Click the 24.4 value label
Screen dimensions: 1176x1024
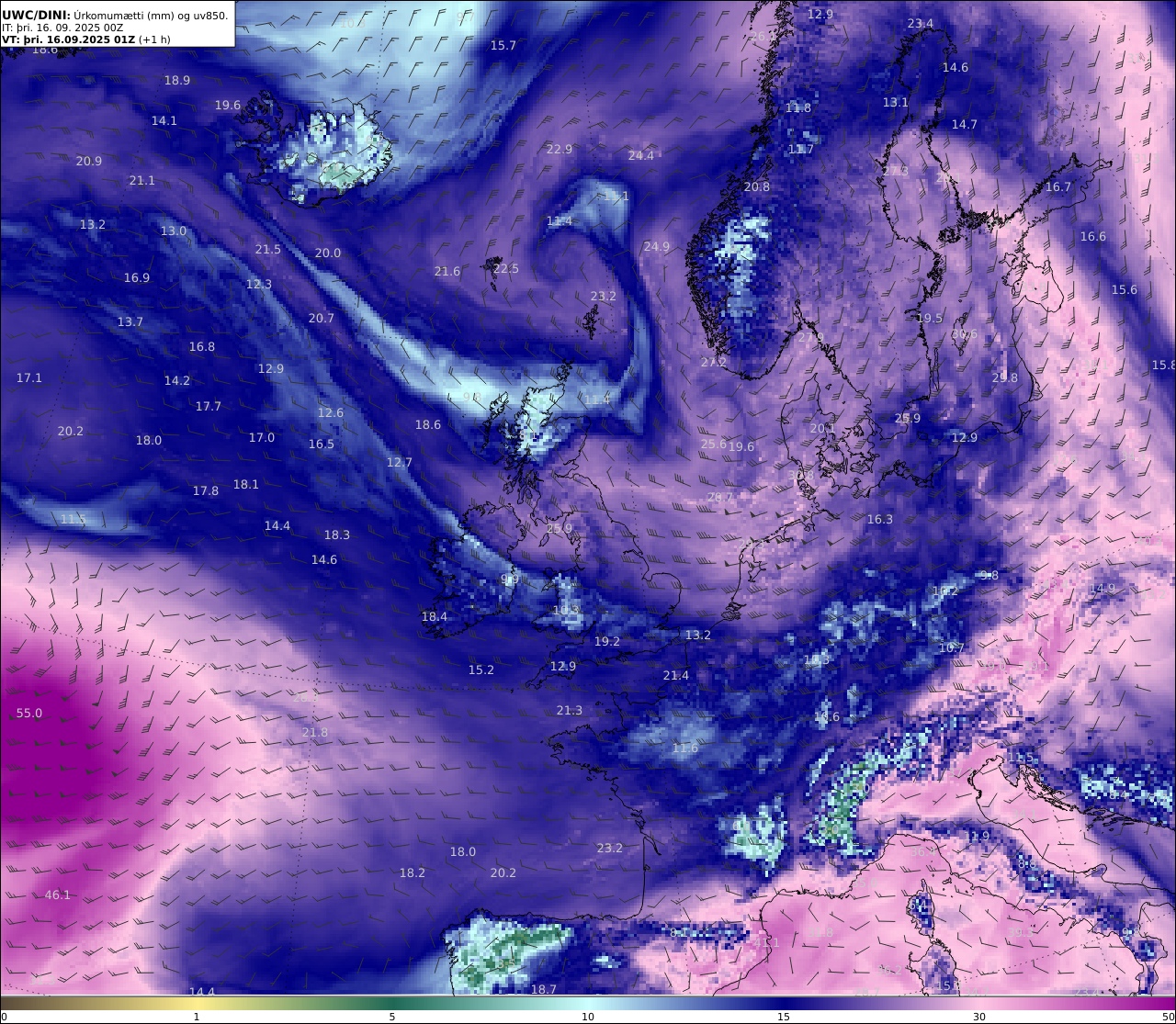pos(641,155)
